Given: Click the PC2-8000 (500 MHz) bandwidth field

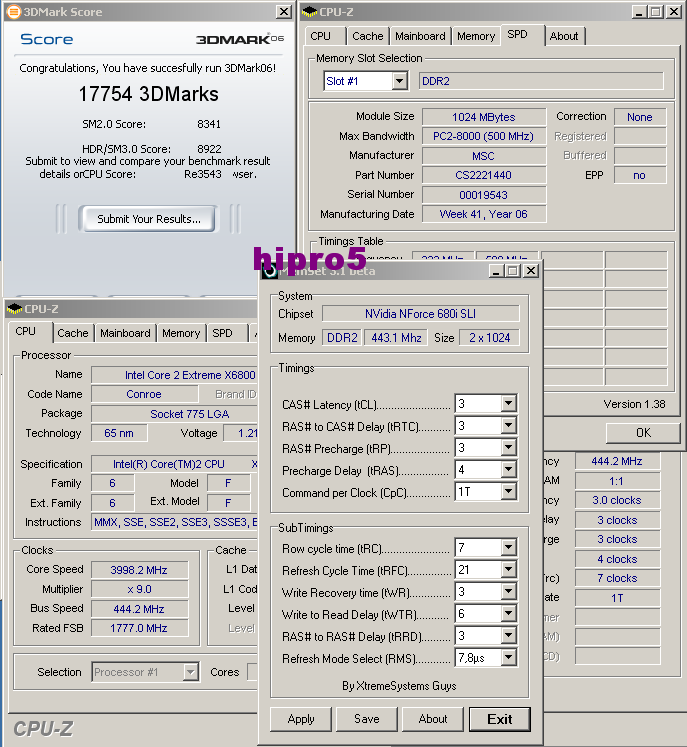Looking at the screenshot, I should tap(484, 136).
